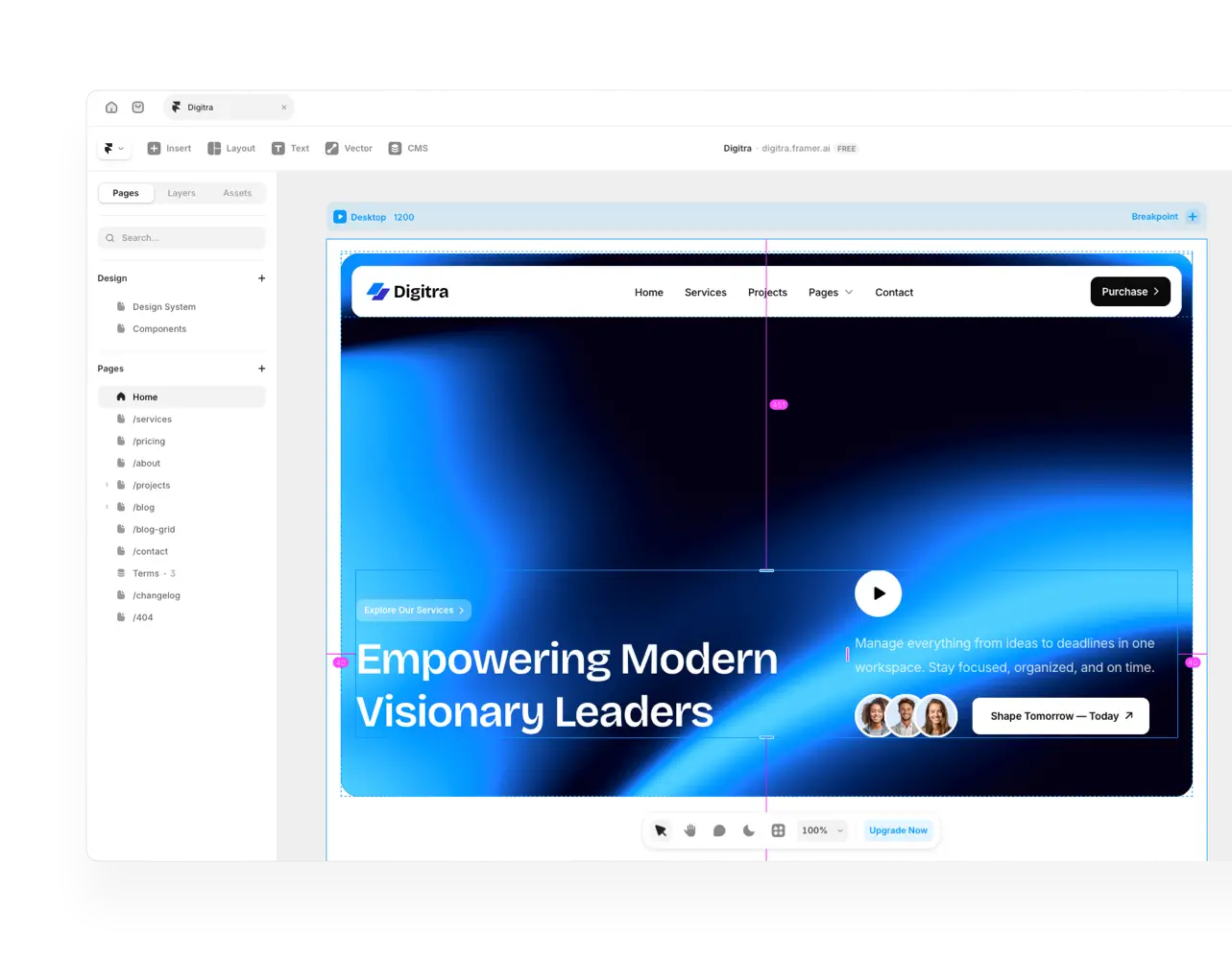Add a Breakpoint with the plus button
Image resolution: width=1232 pixels, height=960 pixels.
click(x=1193, y=217)
